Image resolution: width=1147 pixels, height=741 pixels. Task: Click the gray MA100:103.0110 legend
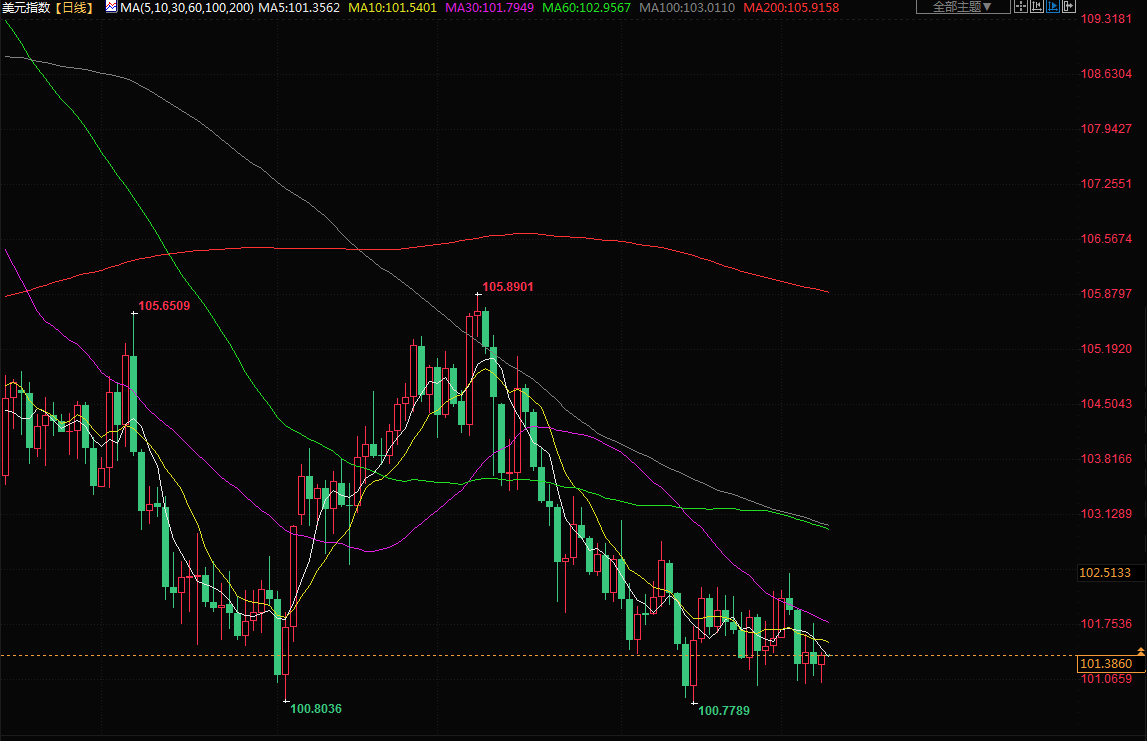[x=687, y=7]
